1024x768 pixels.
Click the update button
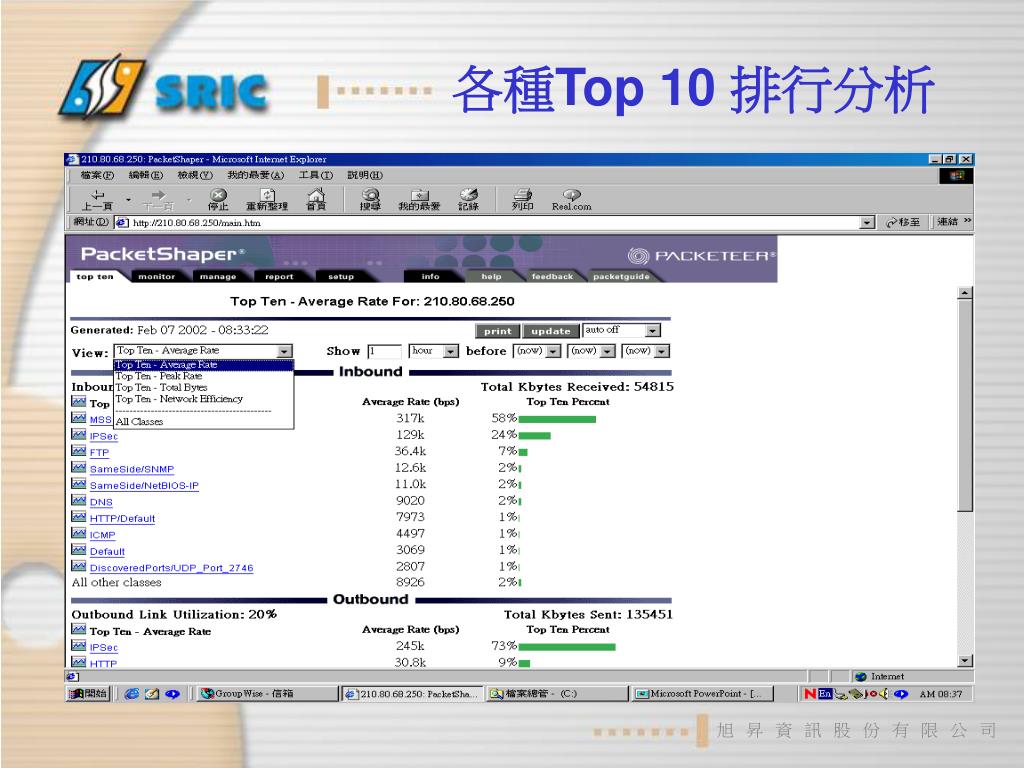551,331
